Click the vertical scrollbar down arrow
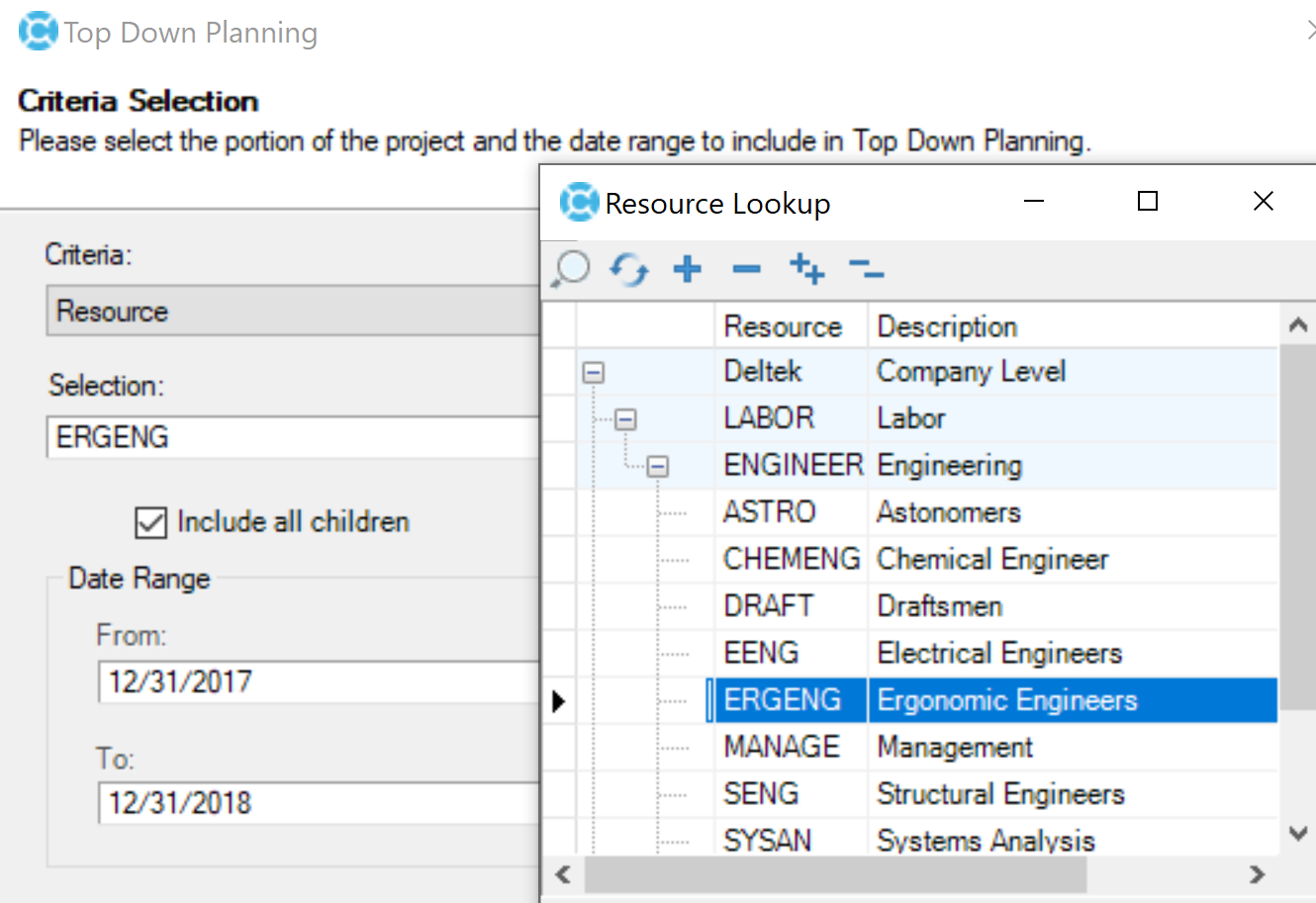This screenshot has width=1316, height=903. pyautogui.click(x=1298, y=835)
